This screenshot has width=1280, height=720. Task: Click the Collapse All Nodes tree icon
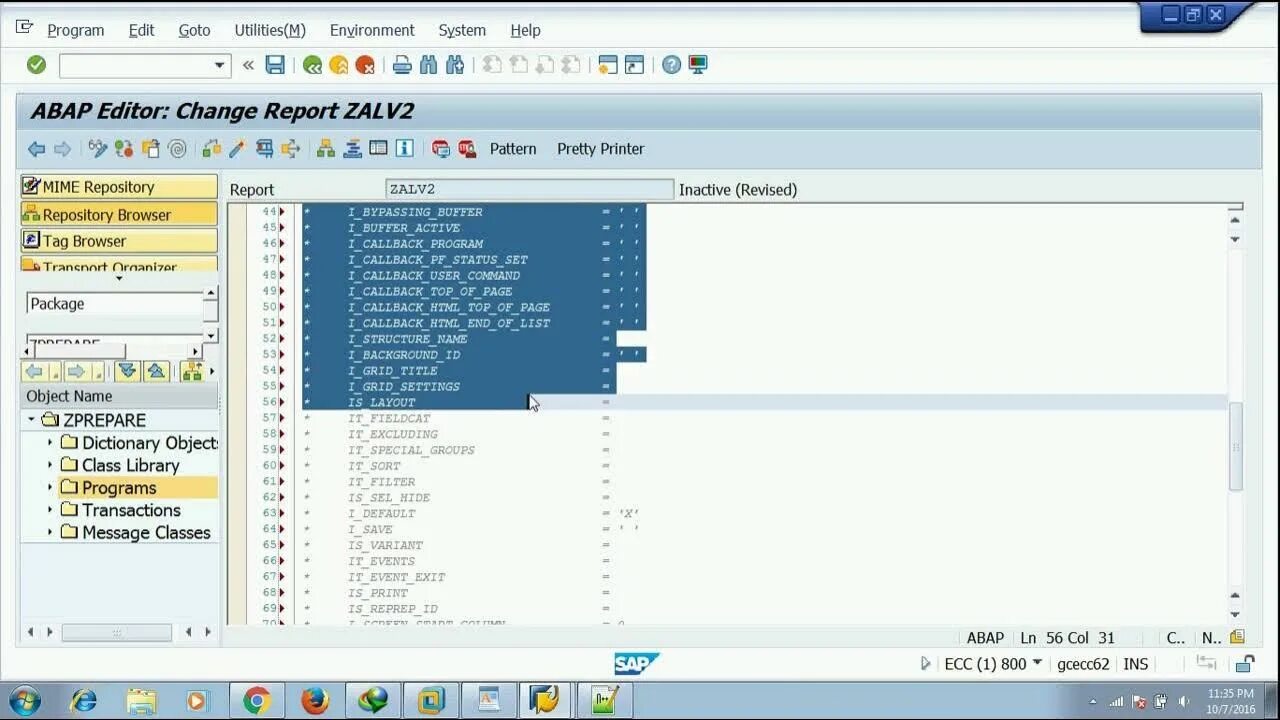click(156, 371)
